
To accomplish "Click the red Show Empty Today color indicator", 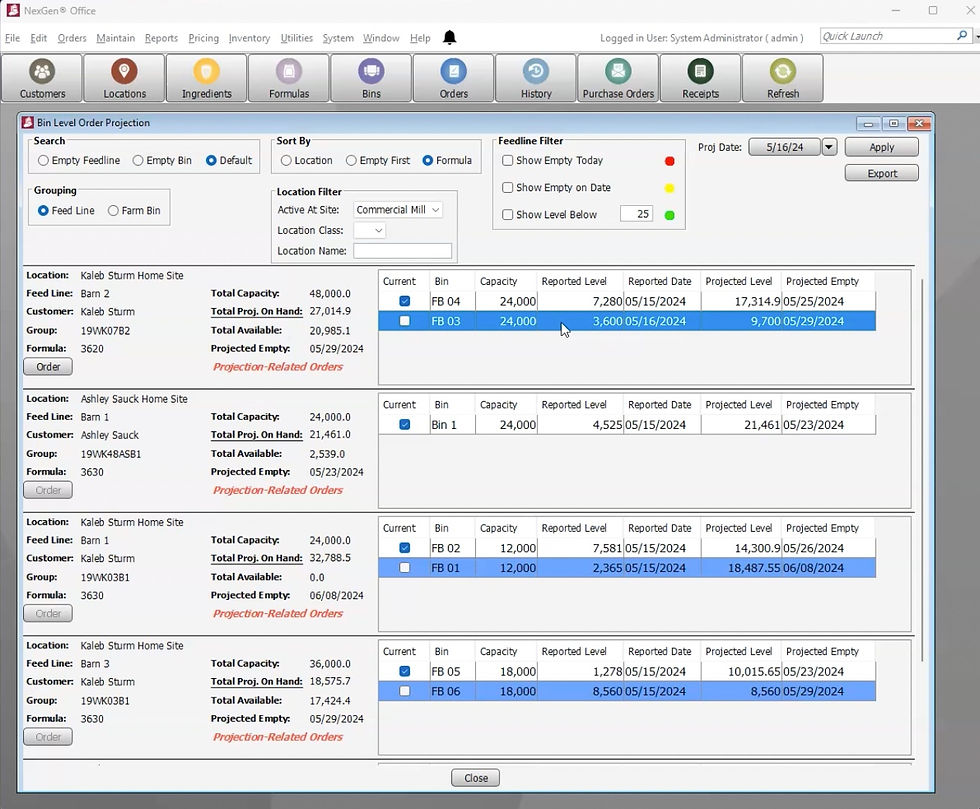I will 669,161.
